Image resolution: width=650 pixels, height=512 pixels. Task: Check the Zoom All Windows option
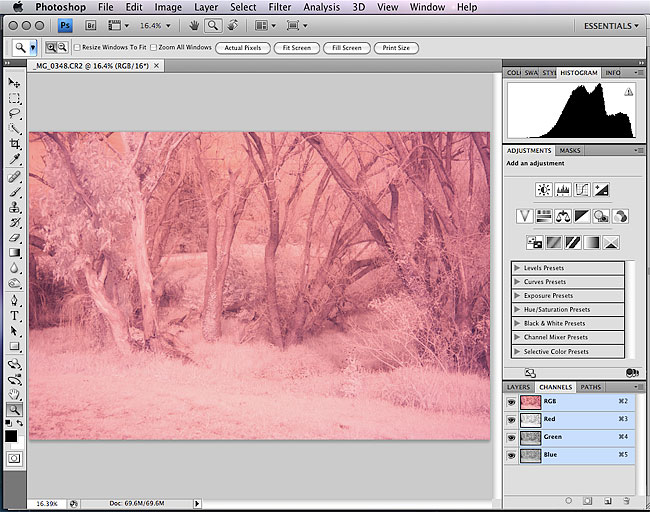pyautogui.click(x=153, y=47)
